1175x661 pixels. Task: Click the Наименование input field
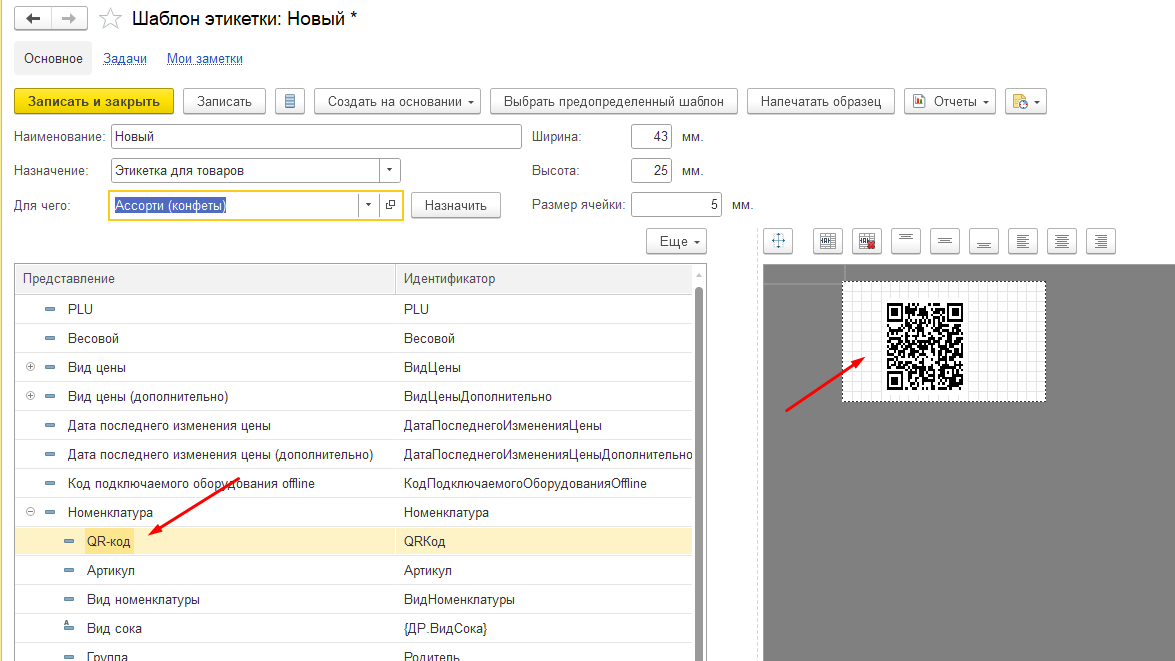coord(316,136)
